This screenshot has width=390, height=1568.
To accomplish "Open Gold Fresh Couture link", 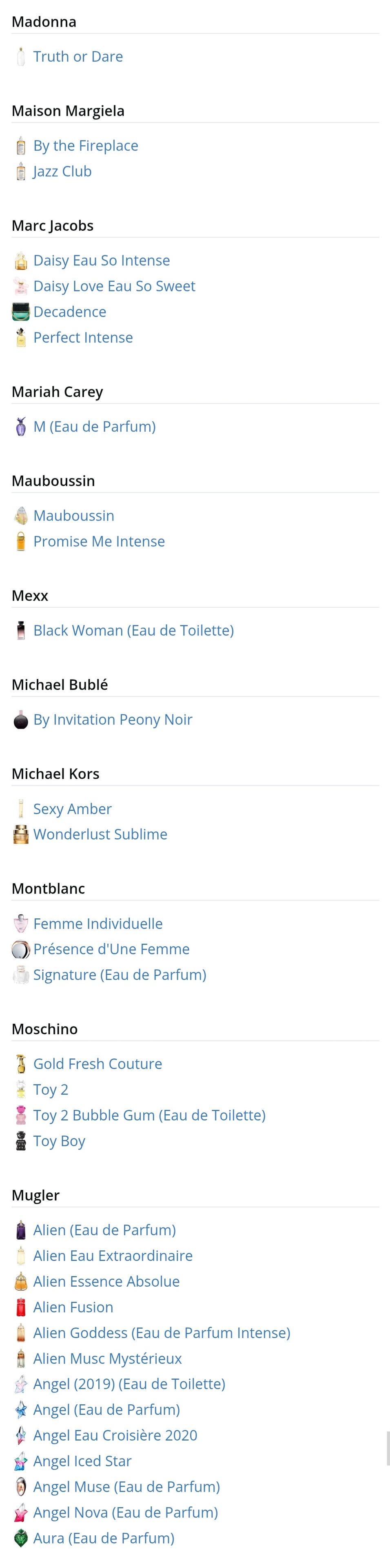I will tap(97, 1064).
